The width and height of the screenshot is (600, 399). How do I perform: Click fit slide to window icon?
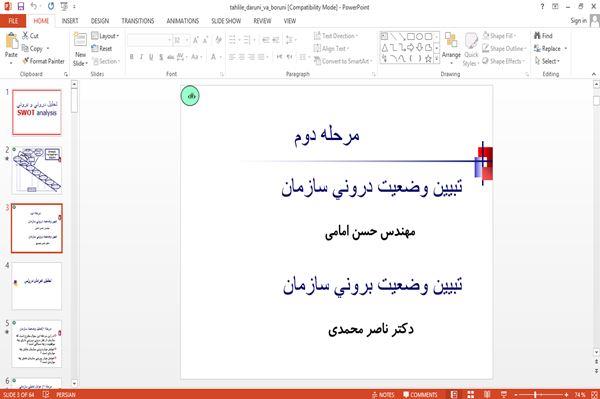(594, 394)
